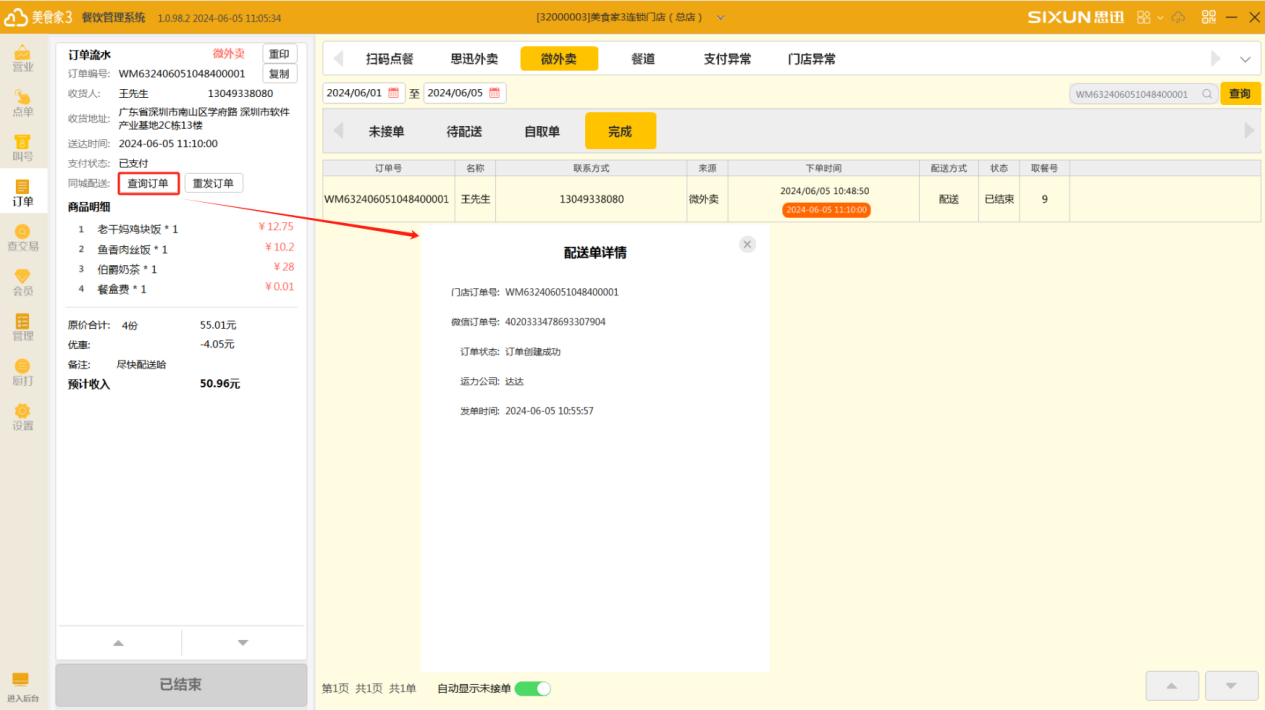Click the 订单号 column header

388,168
